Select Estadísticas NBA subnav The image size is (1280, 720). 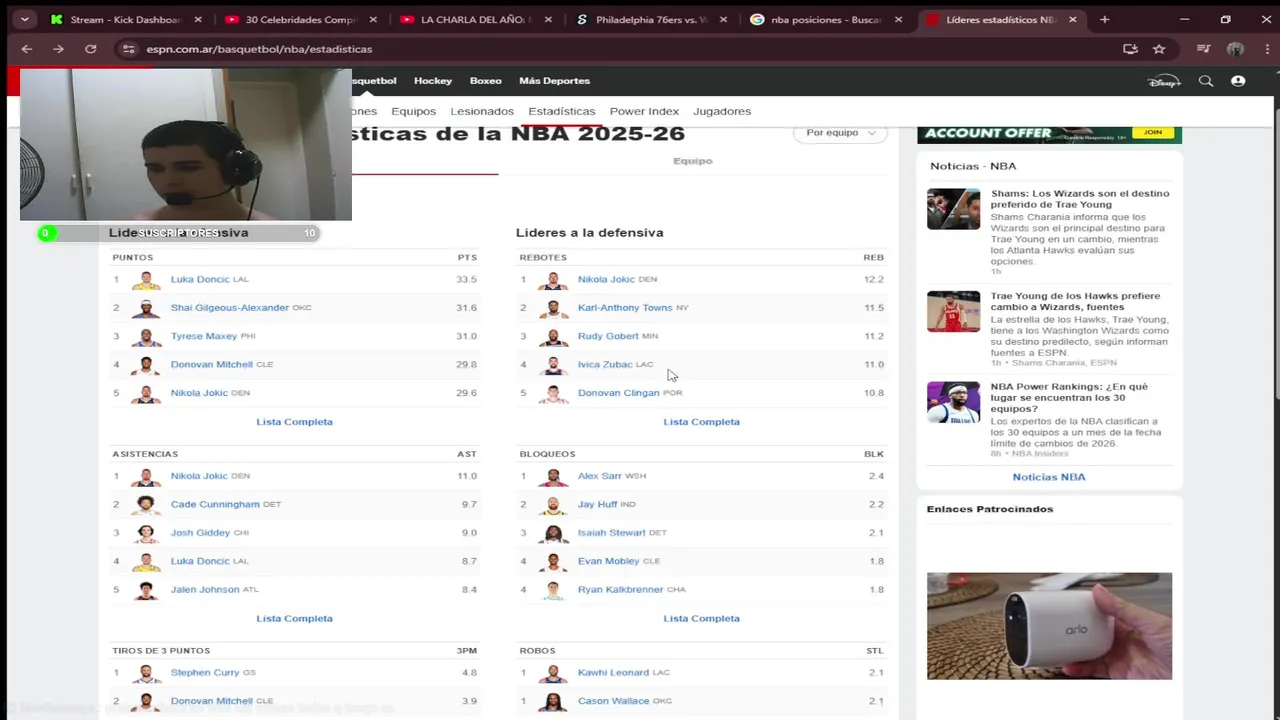562,111
